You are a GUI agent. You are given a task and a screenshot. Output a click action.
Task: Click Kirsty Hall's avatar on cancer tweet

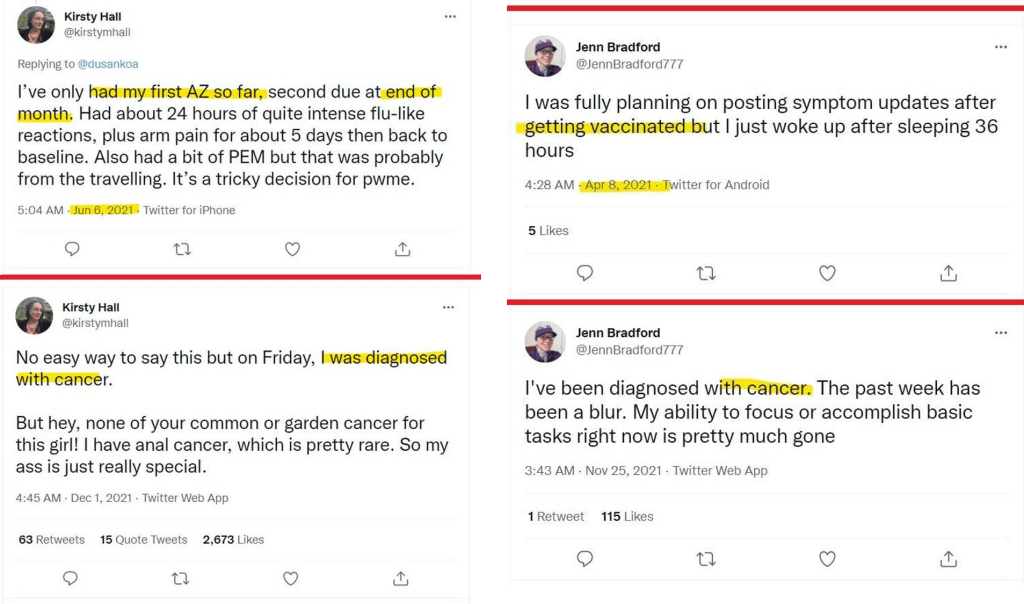point(34,315)
